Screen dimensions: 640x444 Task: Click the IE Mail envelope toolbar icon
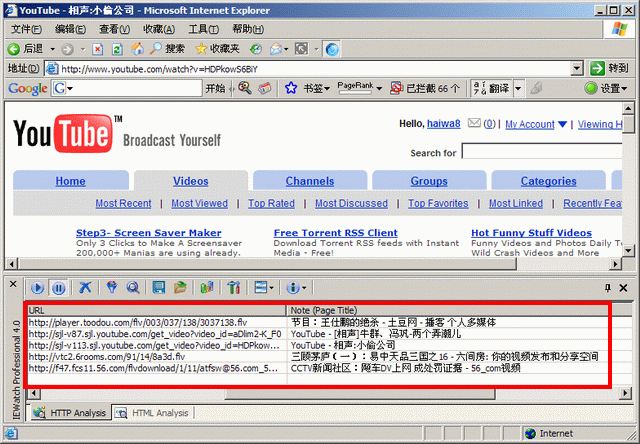[276, 49]
